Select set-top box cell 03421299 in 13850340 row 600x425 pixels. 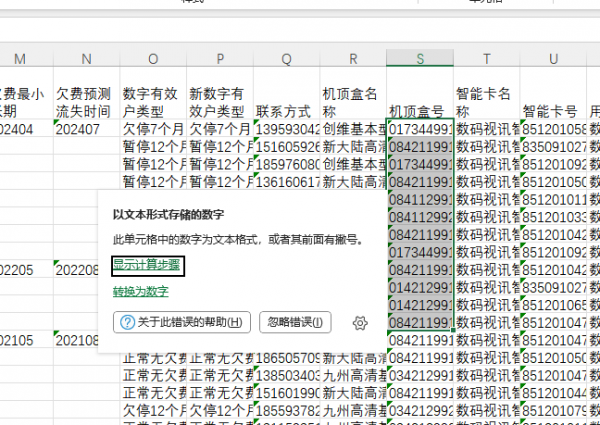click(420, 375)
